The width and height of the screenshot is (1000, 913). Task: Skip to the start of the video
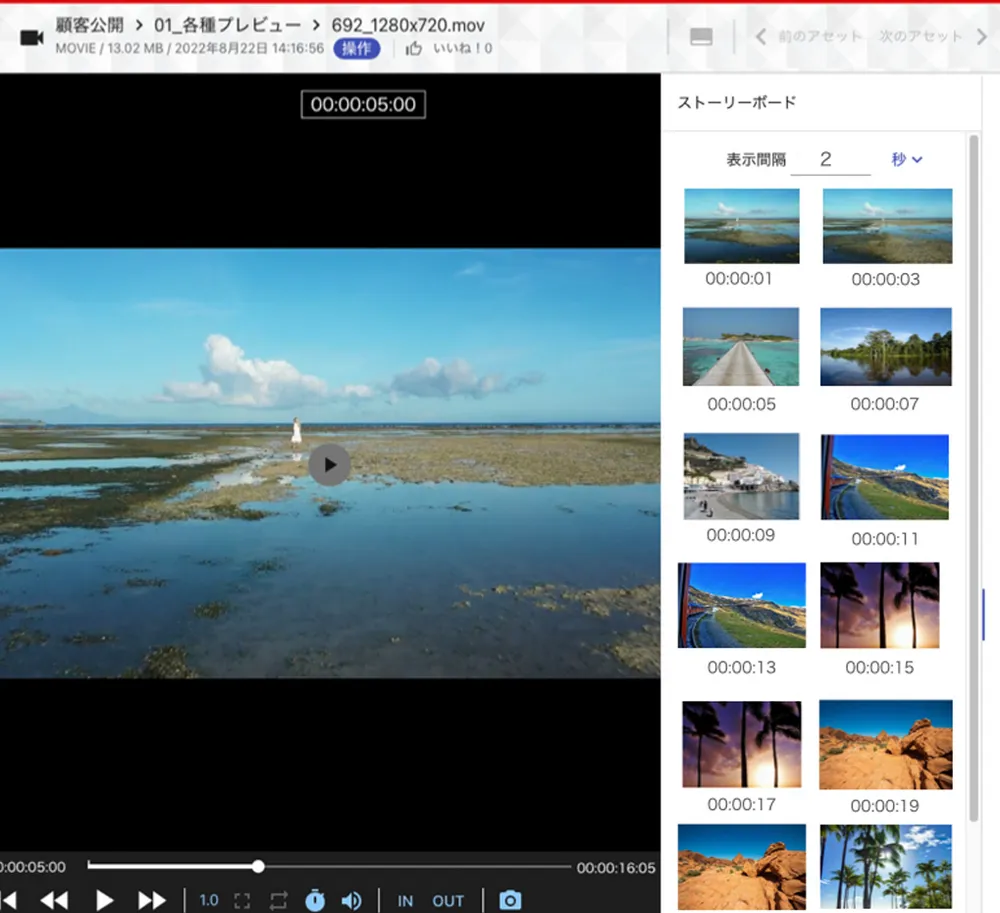pos(8,900)
